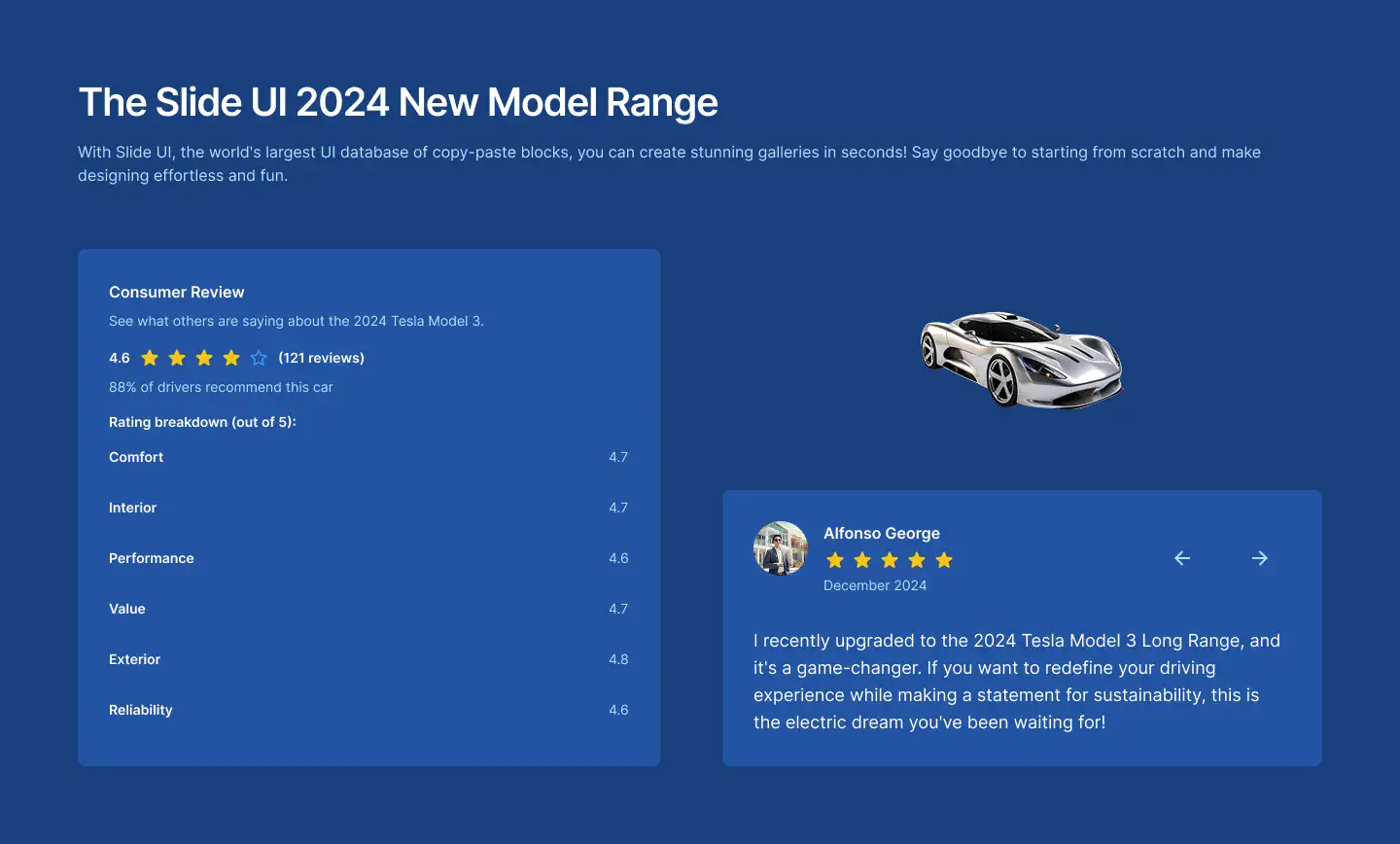Click the Rating breakdown (out of 5) label
The image size is (1400, 844).
click(202, 422)
